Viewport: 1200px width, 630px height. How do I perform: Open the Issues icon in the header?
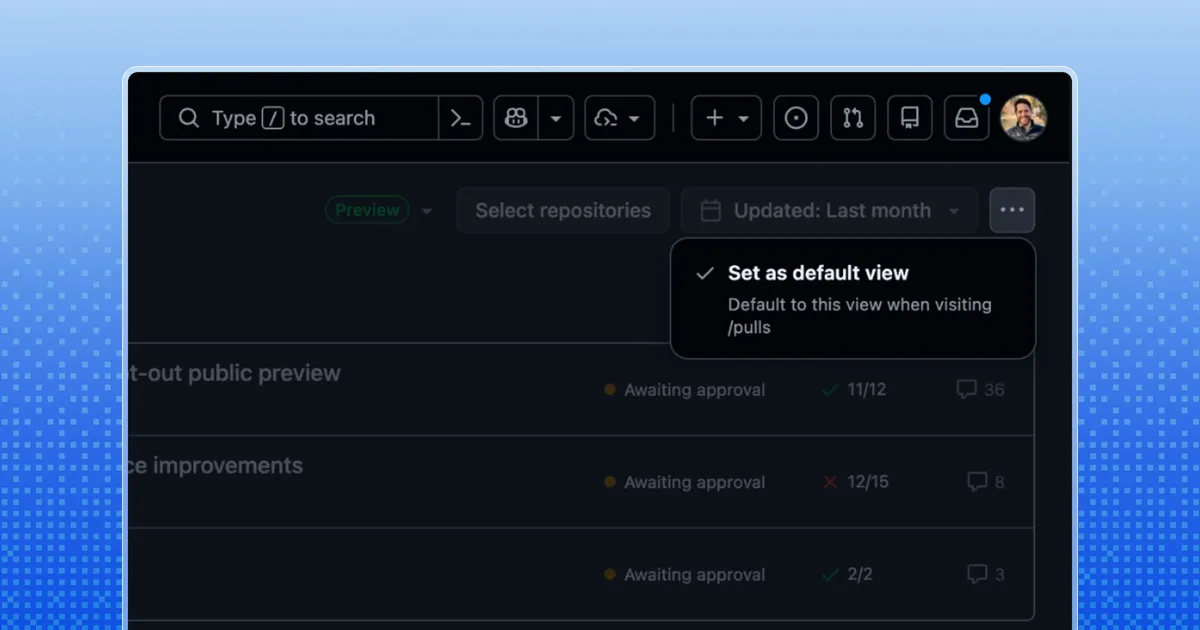[796, 118]
